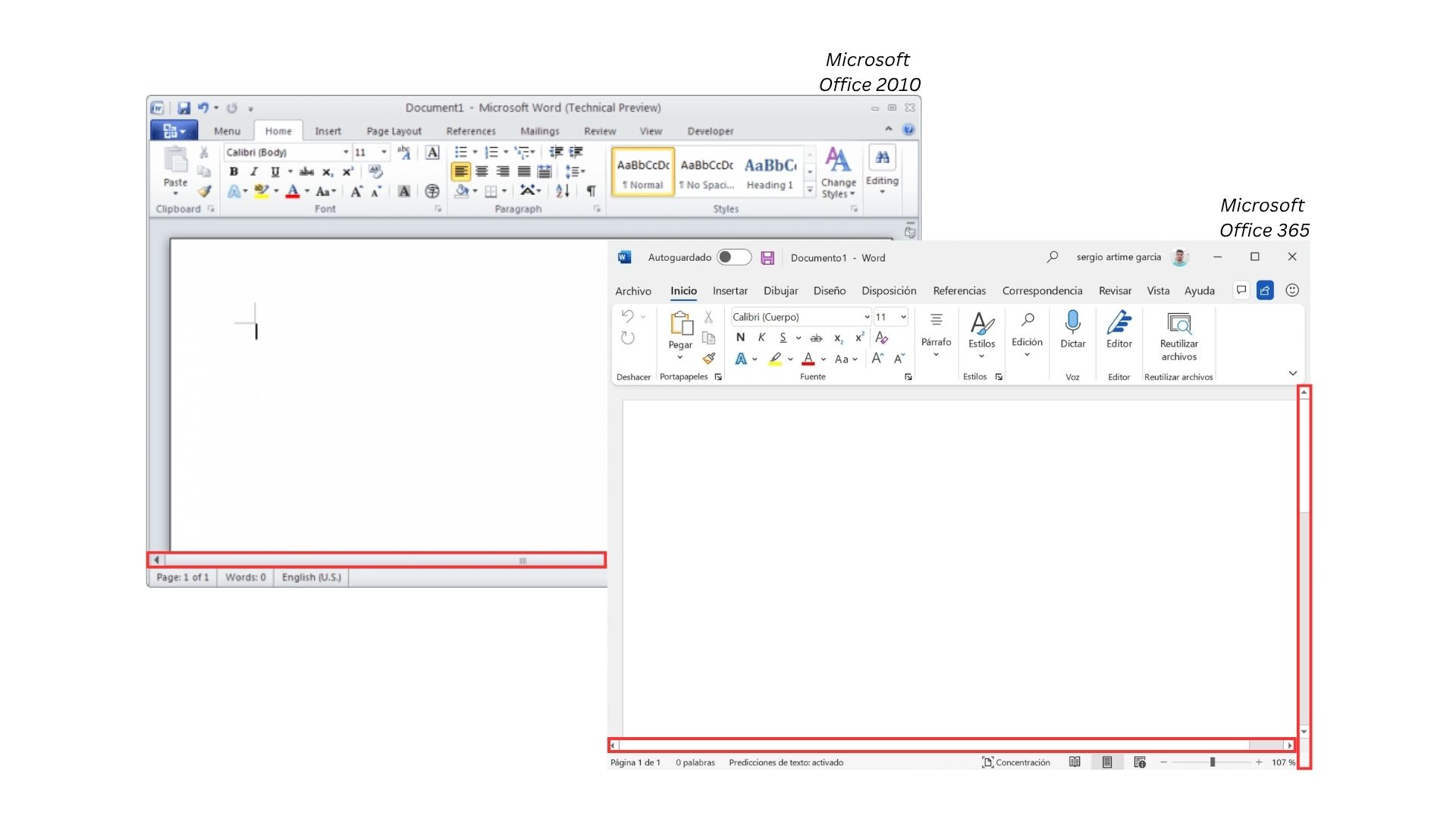The image size is (1456, 819).
Task: Click Reutilizar archivos icon
Action: [1178, 325]
